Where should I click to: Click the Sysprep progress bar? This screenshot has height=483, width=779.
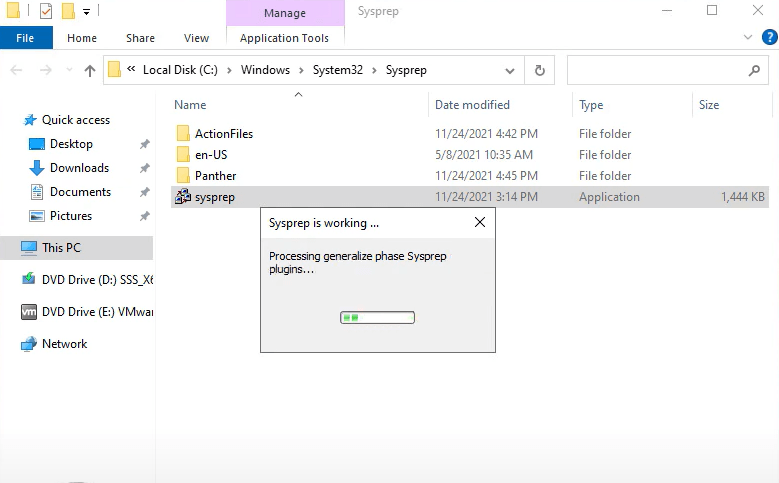377,318
